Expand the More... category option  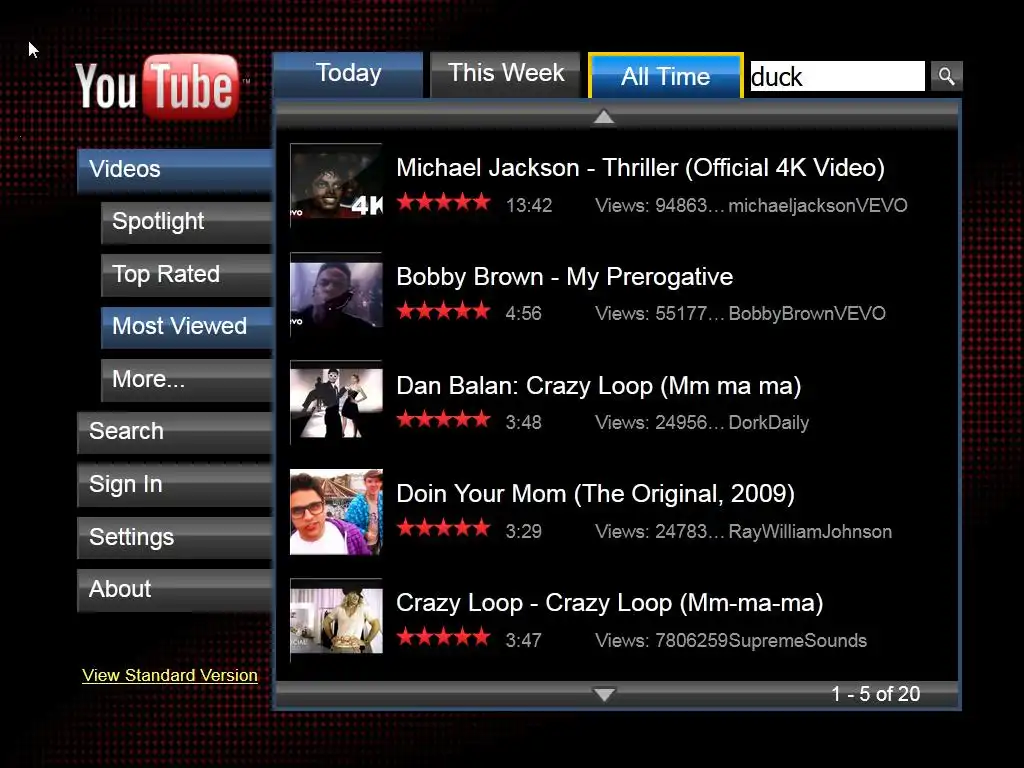[187, 379]
